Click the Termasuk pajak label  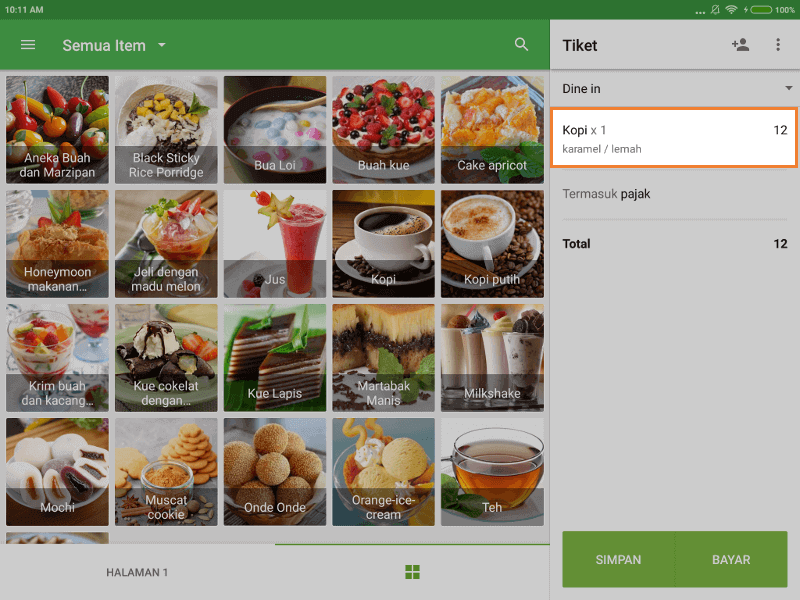coord(606,194)
